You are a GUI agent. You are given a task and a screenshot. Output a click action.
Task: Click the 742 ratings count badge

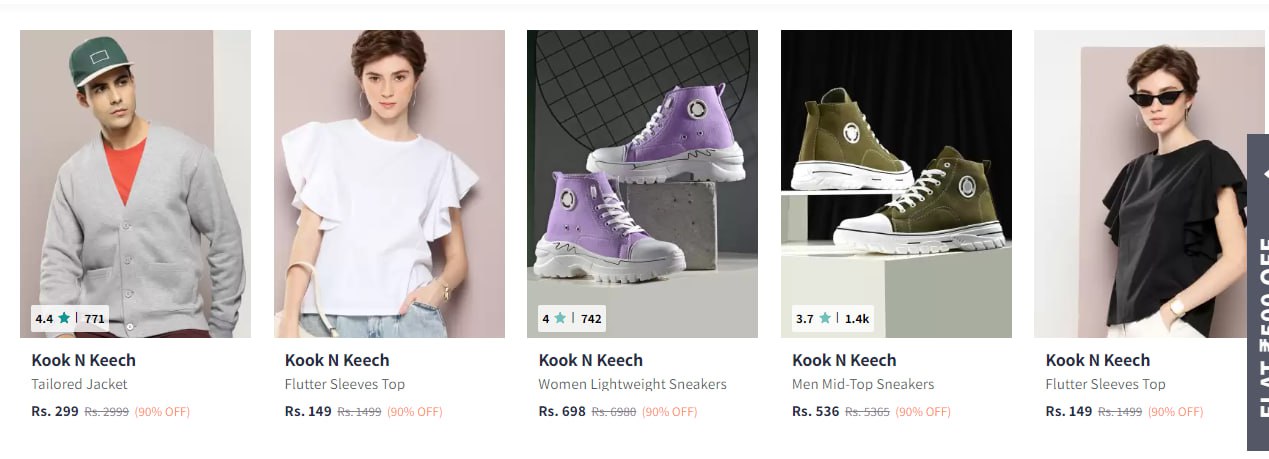tap(591, 319)
